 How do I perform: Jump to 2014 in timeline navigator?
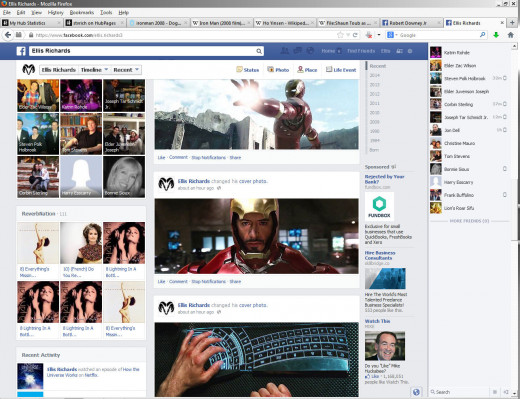click(x=374, y=75)
